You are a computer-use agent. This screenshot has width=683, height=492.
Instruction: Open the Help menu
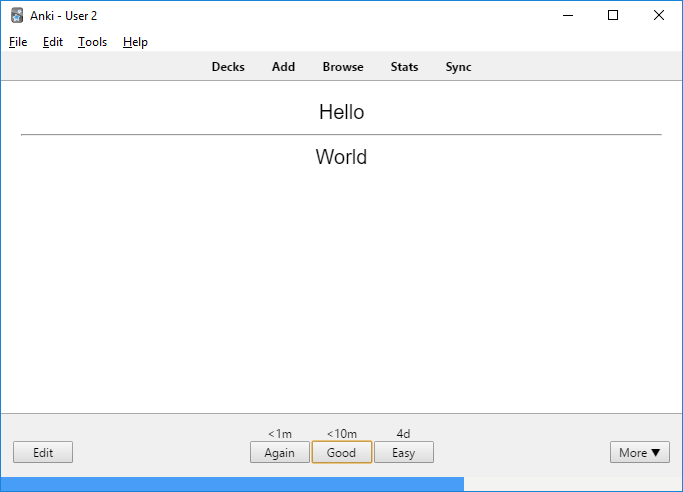(135, 42)
